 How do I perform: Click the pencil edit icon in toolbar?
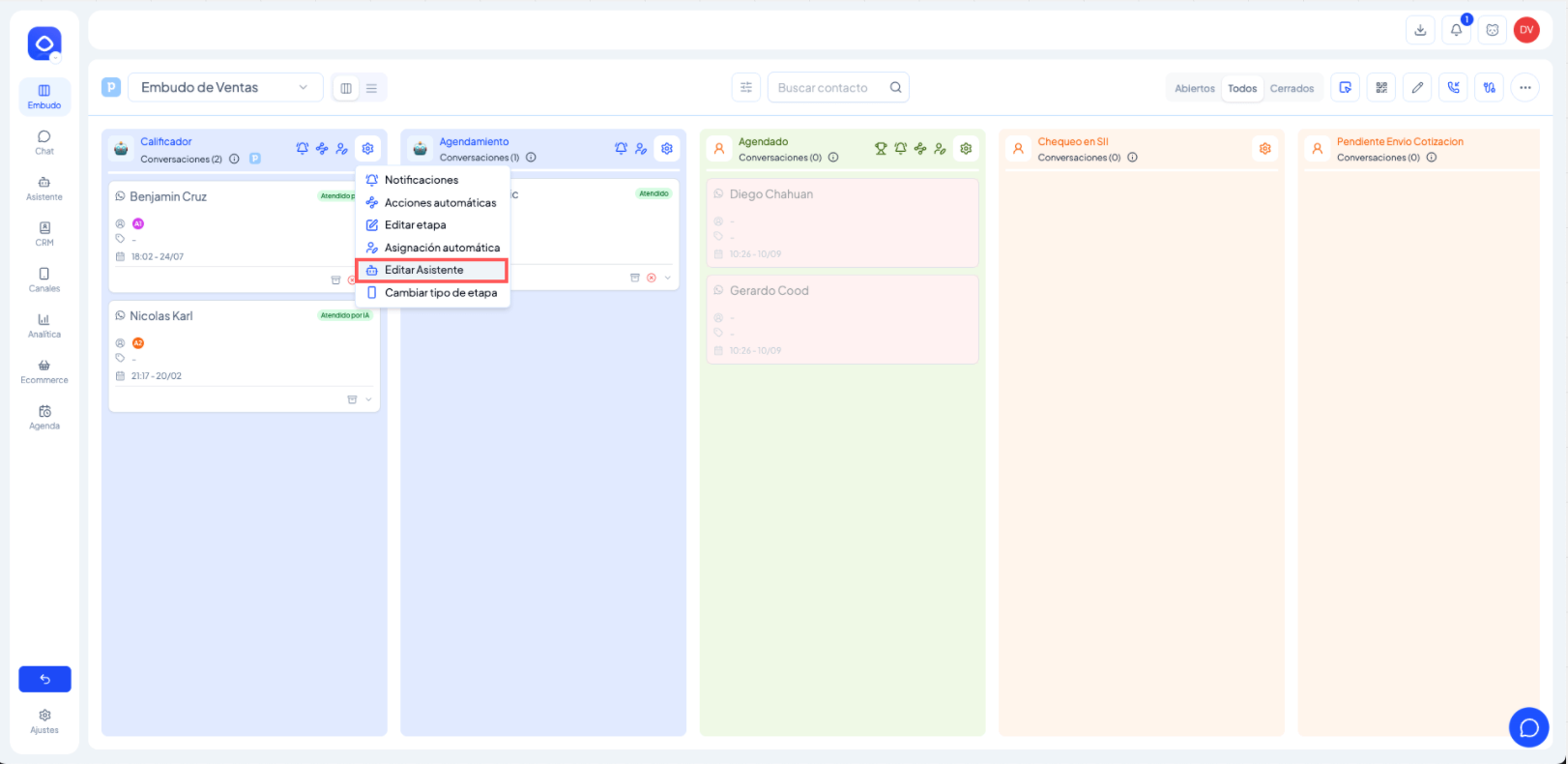tap(1417, 88)
